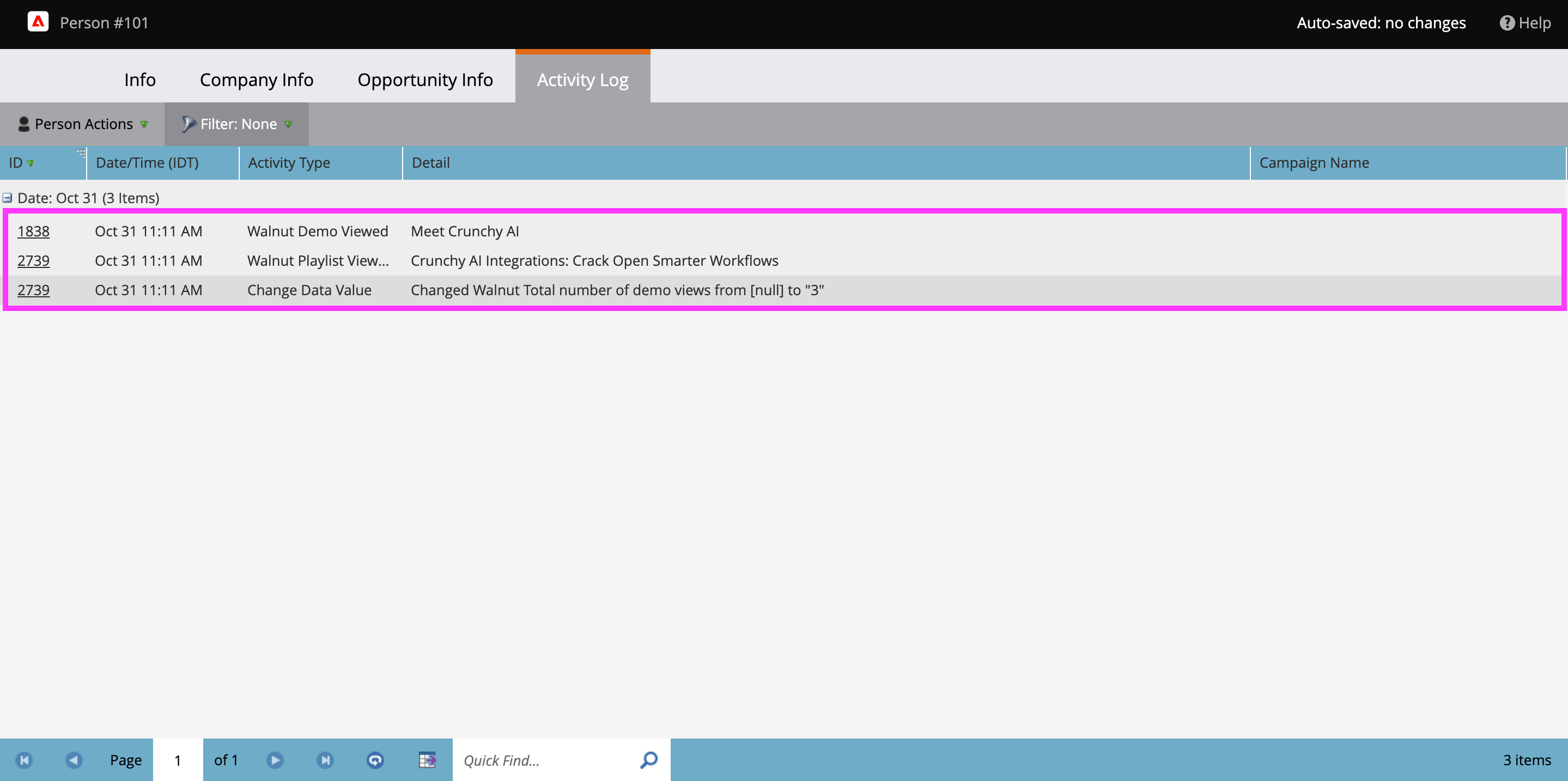Jump to the first page of results
Screen dimensions: 1568x781
tap(24, 760)
